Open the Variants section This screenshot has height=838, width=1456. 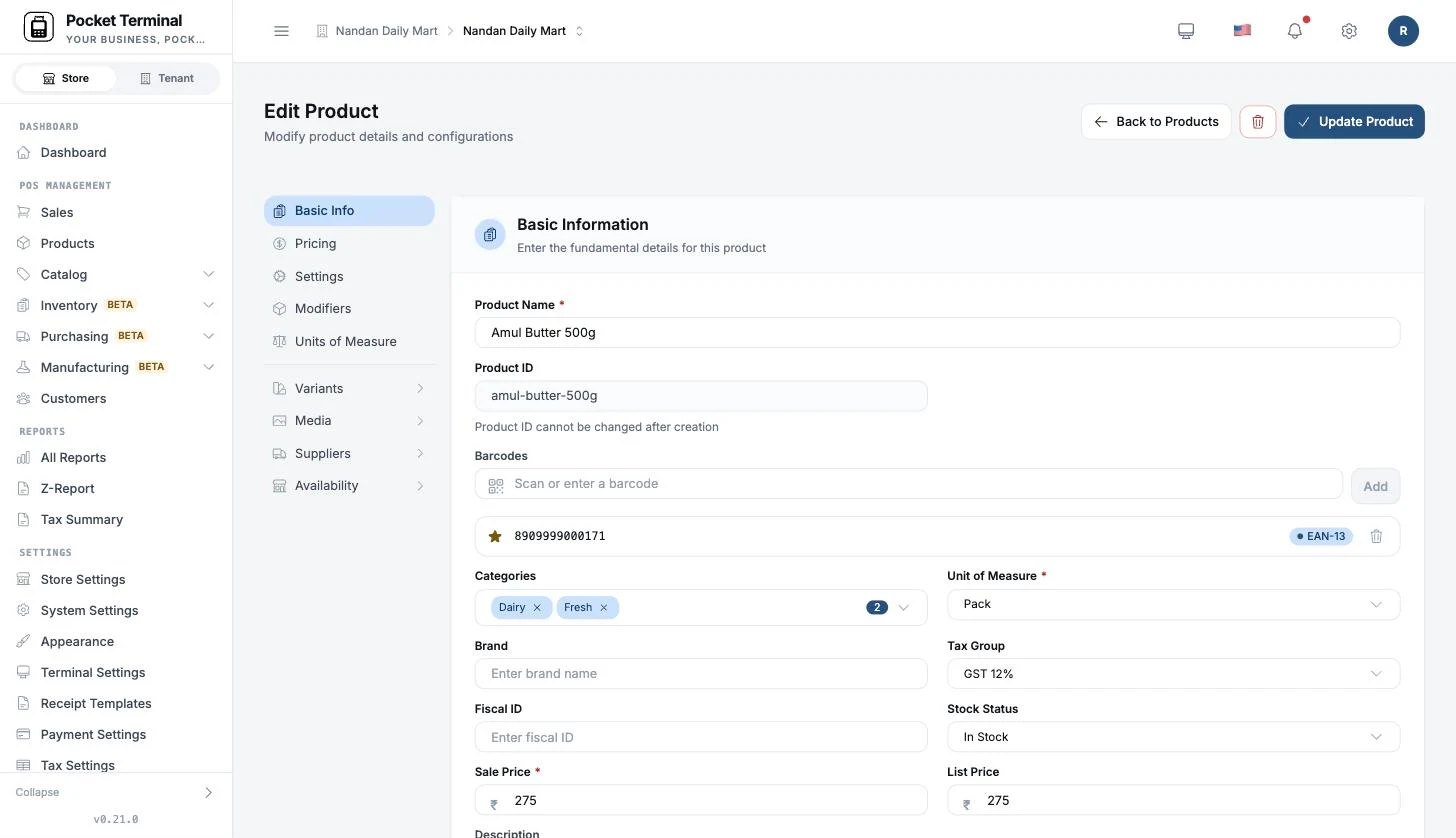pos(349,388)
